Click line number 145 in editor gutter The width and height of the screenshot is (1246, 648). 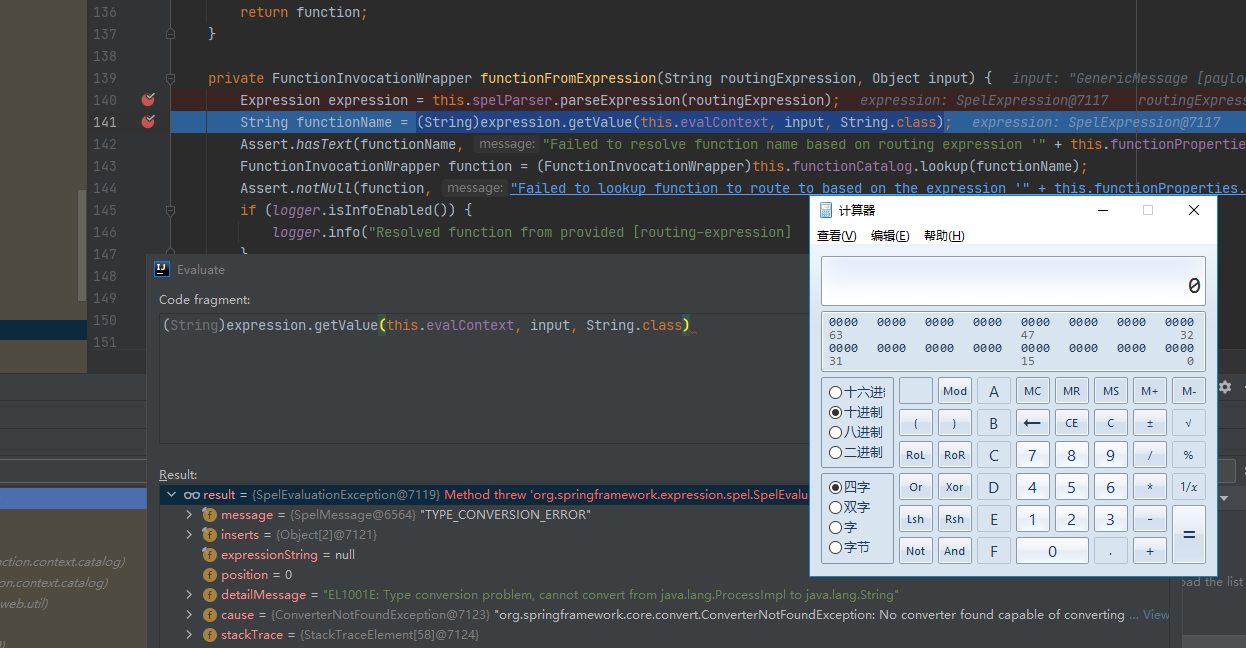pos(104,210)
